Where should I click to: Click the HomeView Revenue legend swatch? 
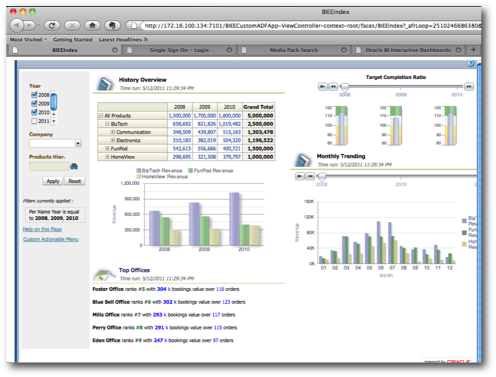coord(139,177)
